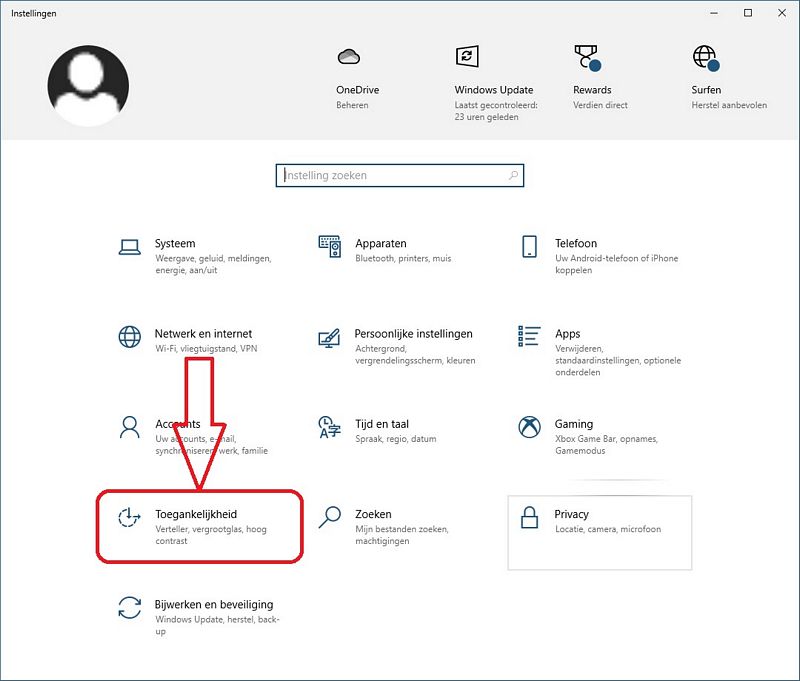
Task: Open the Apps category title
Action: [x=567, y=334]
